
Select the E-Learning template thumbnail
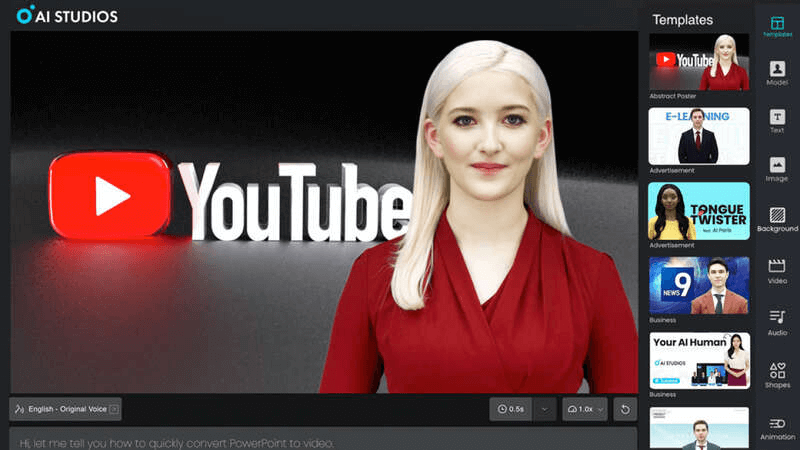(x=699, y=136)
